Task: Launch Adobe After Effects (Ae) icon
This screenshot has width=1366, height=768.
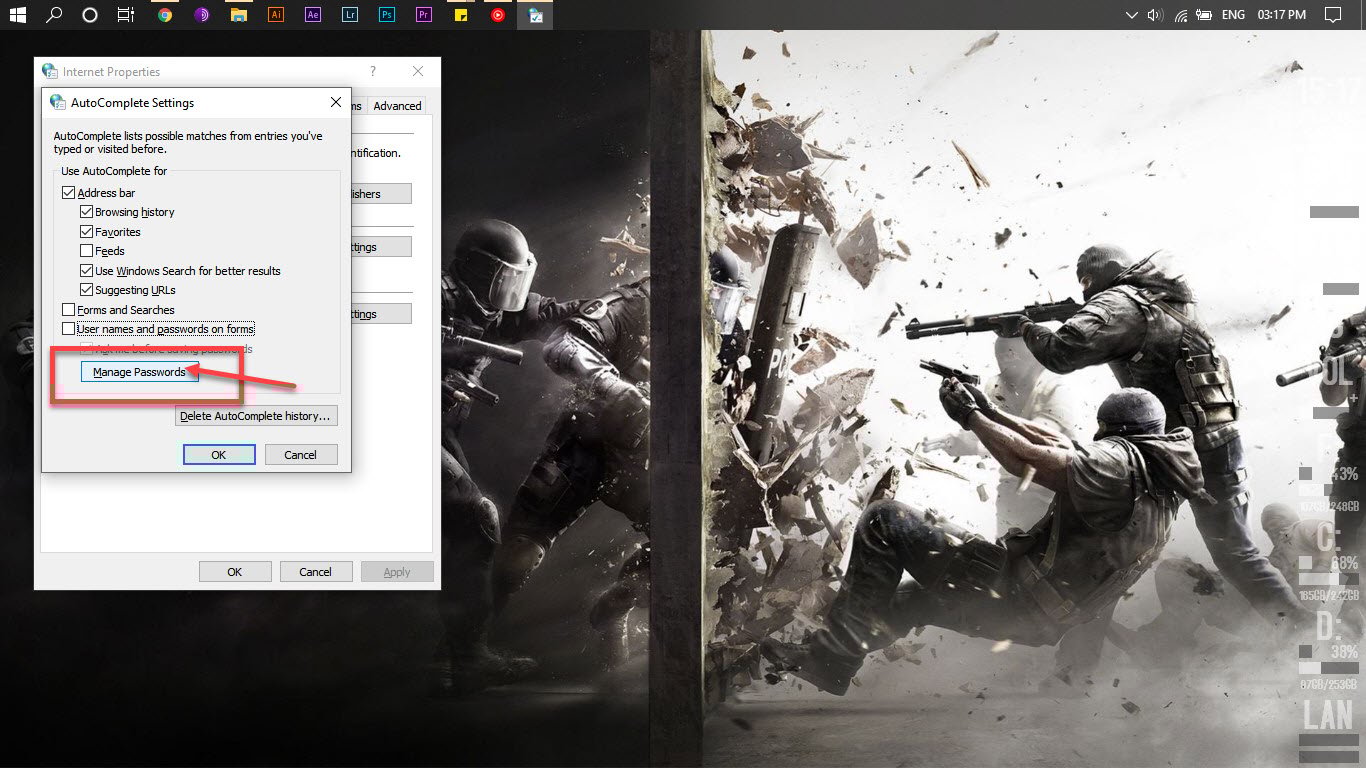Action: pos(313,15)
